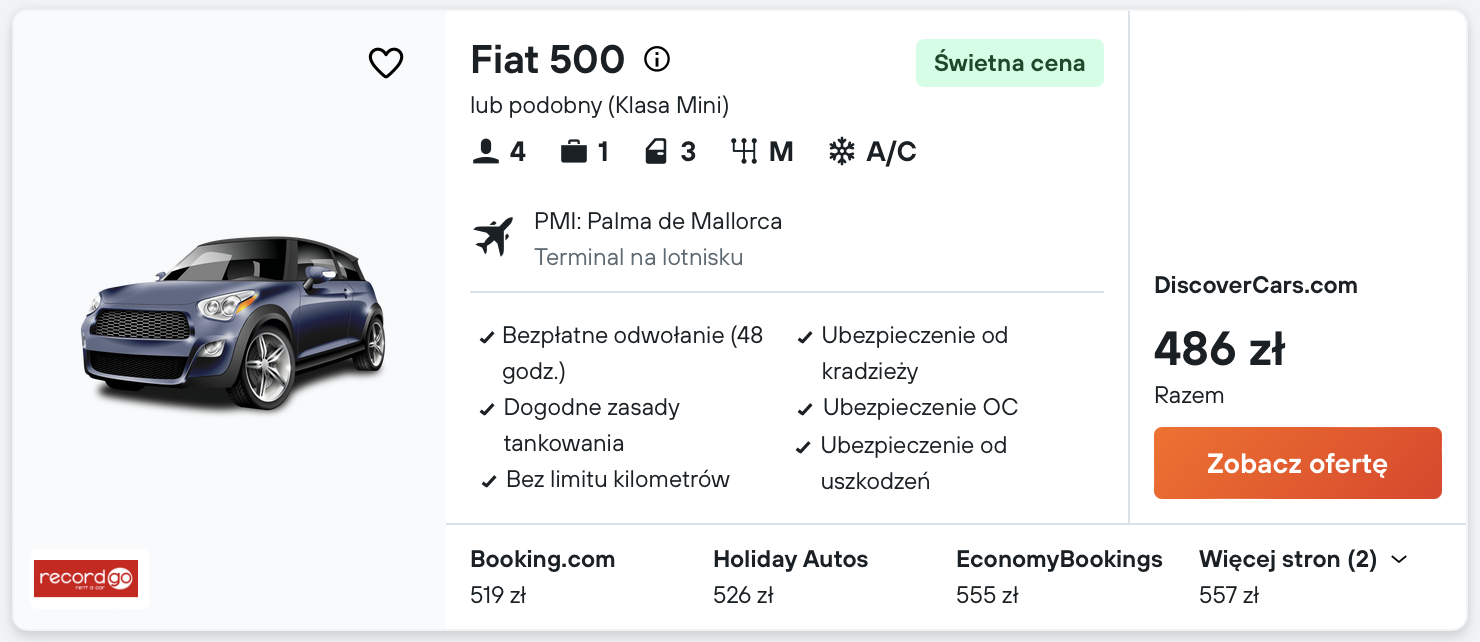Click the airplane pickup location icon
Screen dimensions: 1480x642
493,237
